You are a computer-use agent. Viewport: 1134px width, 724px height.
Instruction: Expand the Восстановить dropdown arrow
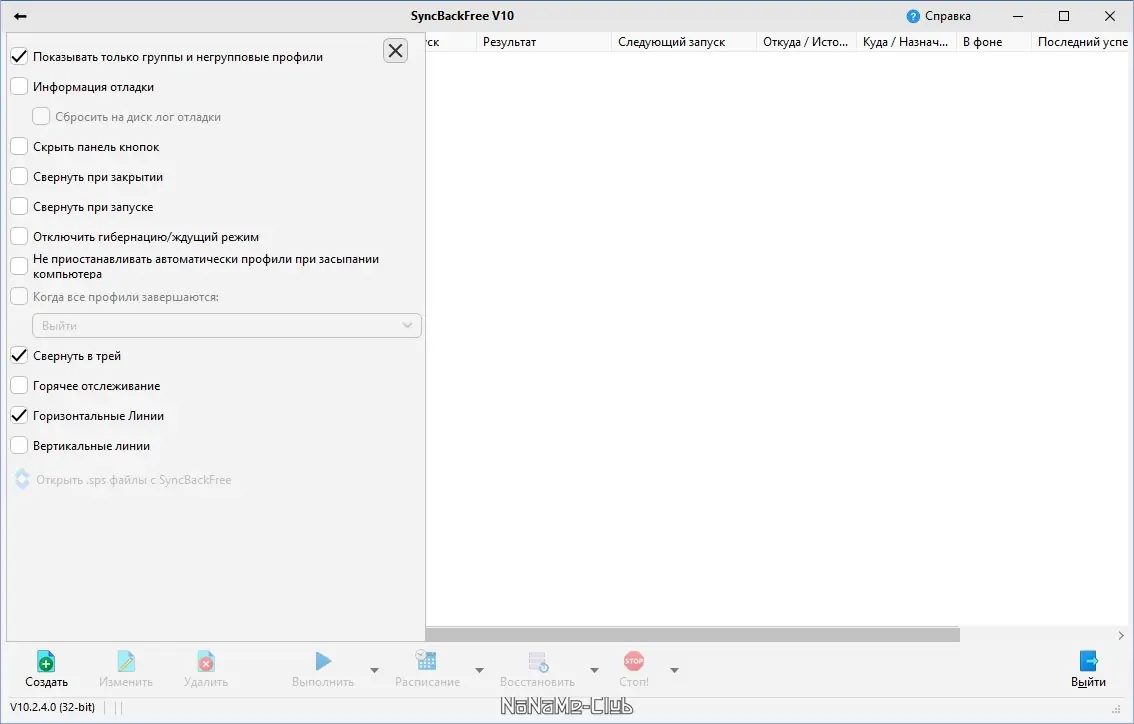(594, 670)
